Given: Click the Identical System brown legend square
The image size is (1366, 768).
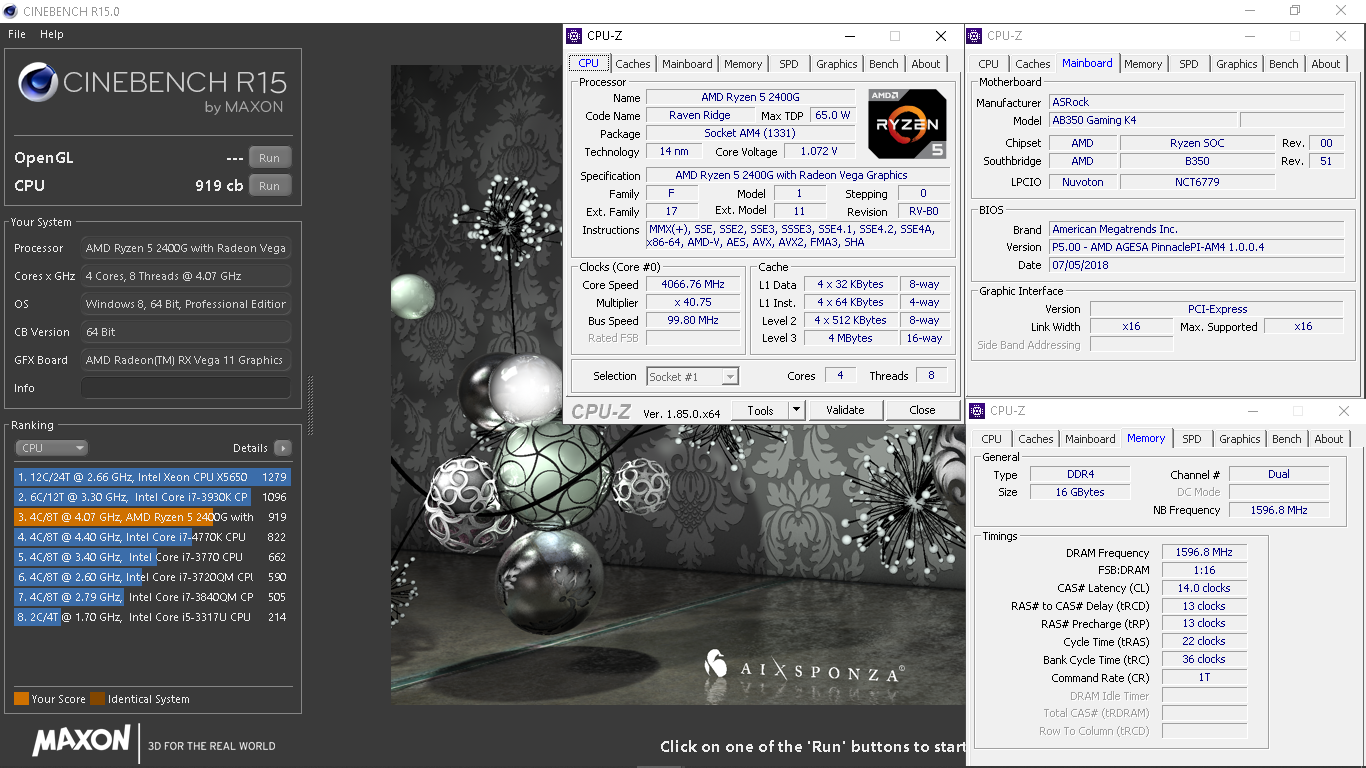Looking at the screenshot, I should tap(97, 699).
